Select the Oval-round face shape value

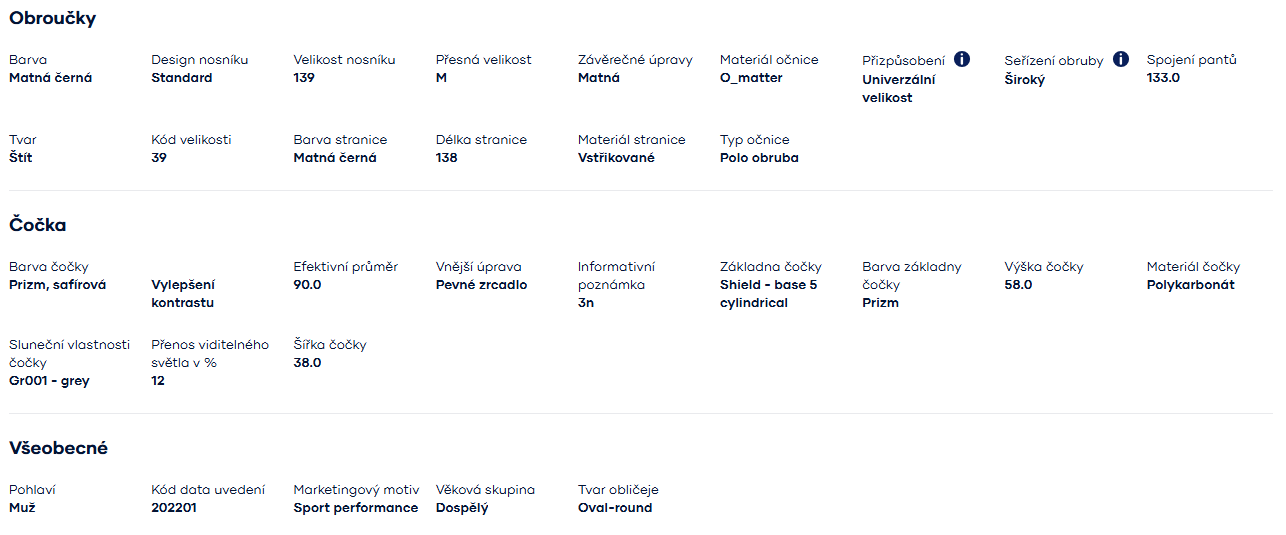pos(615,508)
